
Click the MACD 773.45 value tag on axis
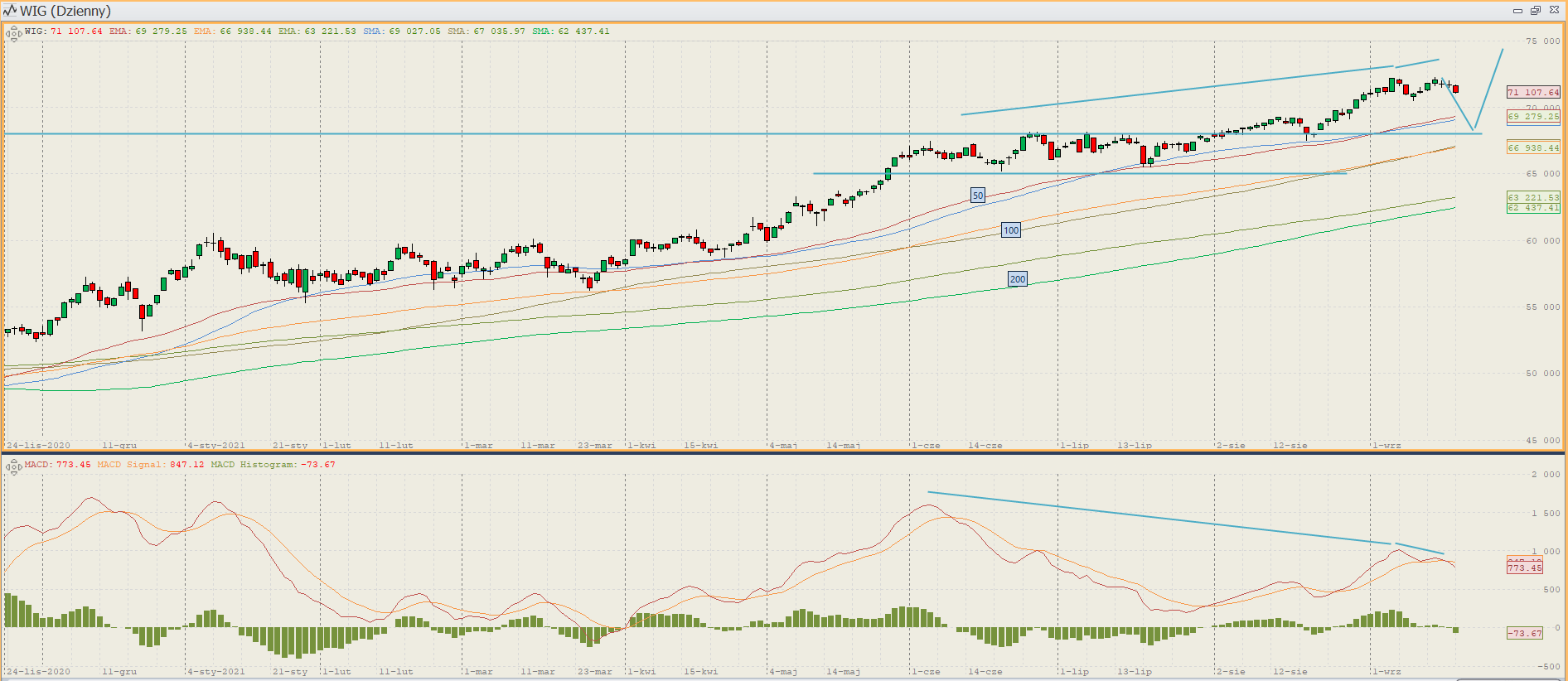pyautogui.click(x=1525, y=568)
